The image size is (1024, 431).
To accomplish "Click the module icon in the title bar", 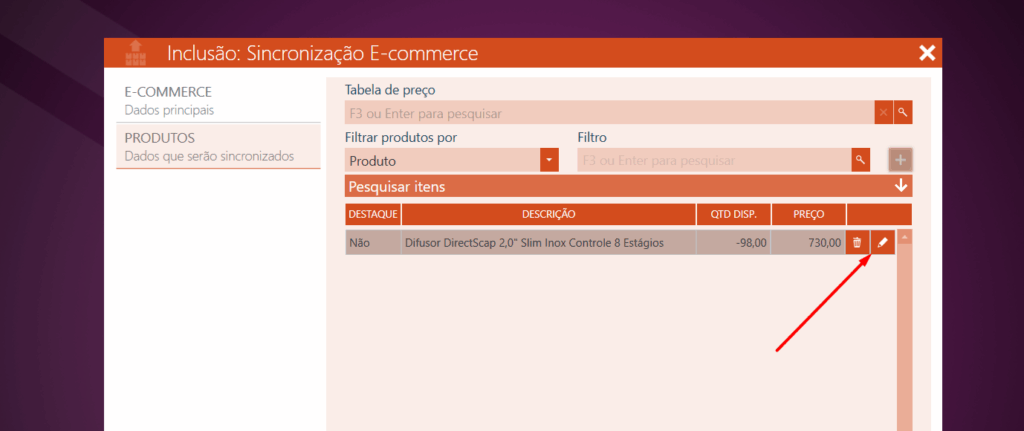I will point(134,53).
